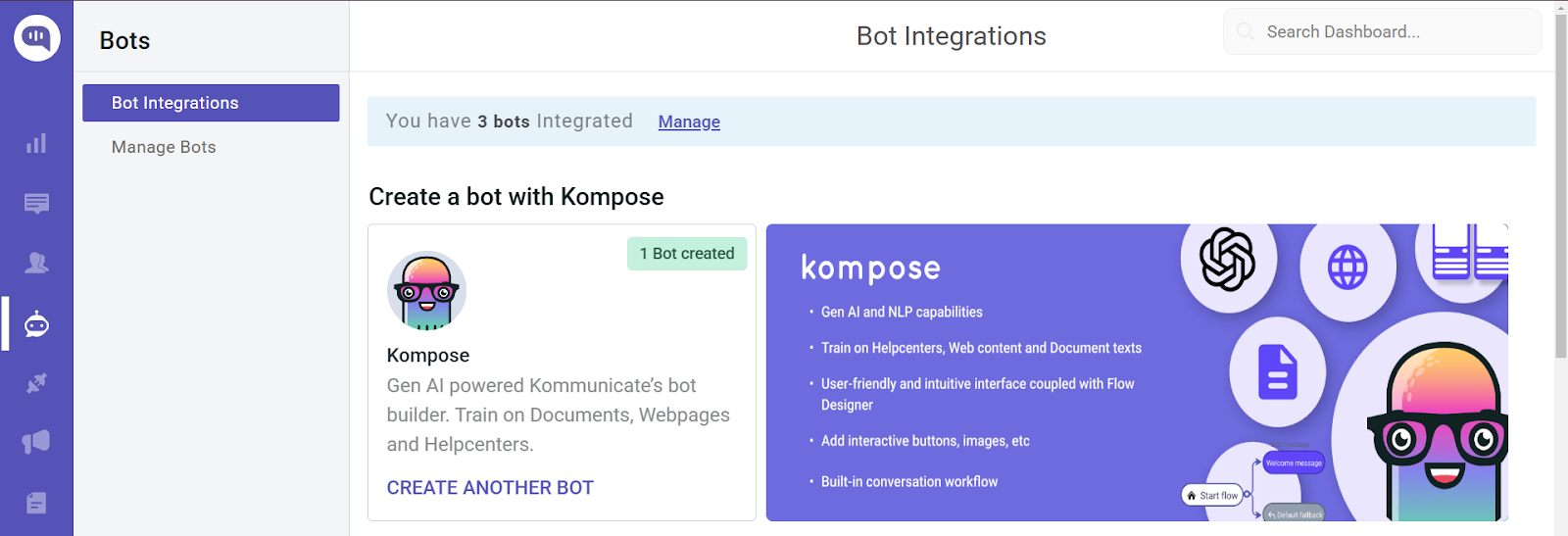
Task: Select Manage Bots menu item
Action: click(x=164, y=147)
